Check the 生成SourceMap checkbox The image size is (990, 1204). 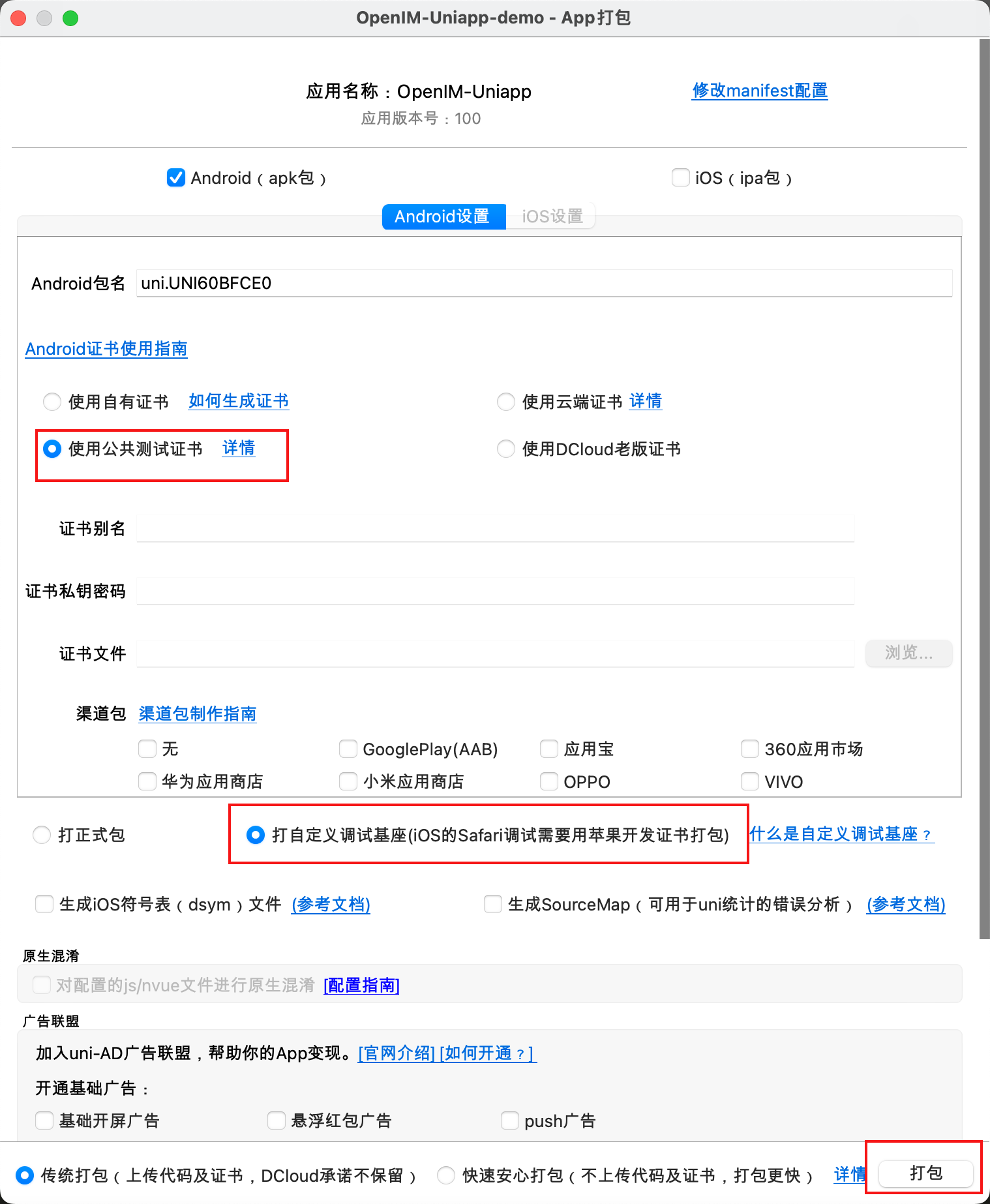point(493,904)
